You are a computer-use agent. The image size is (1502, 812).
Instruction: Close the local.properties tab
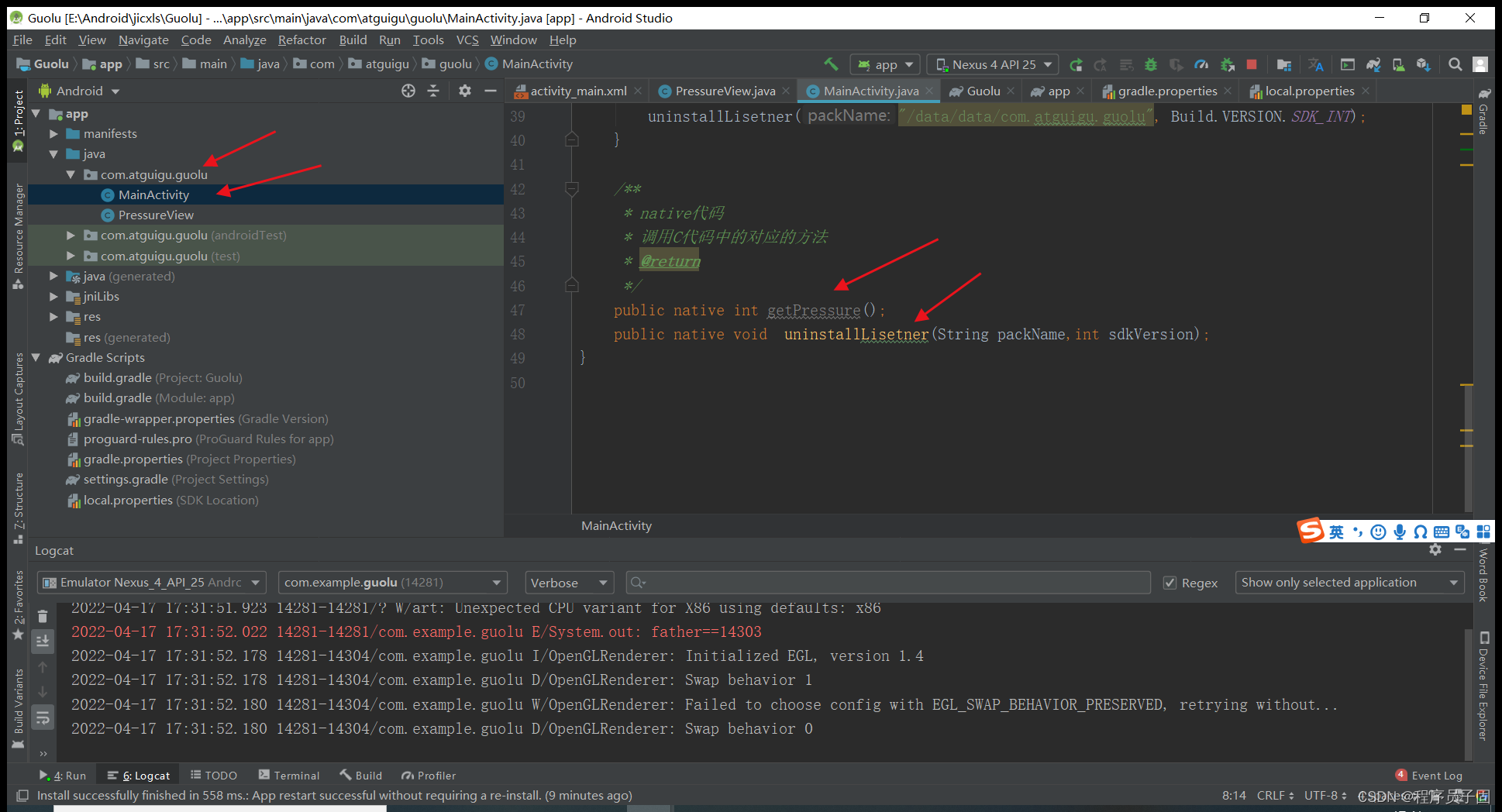pyautogui.click(x=1366, y=91)
